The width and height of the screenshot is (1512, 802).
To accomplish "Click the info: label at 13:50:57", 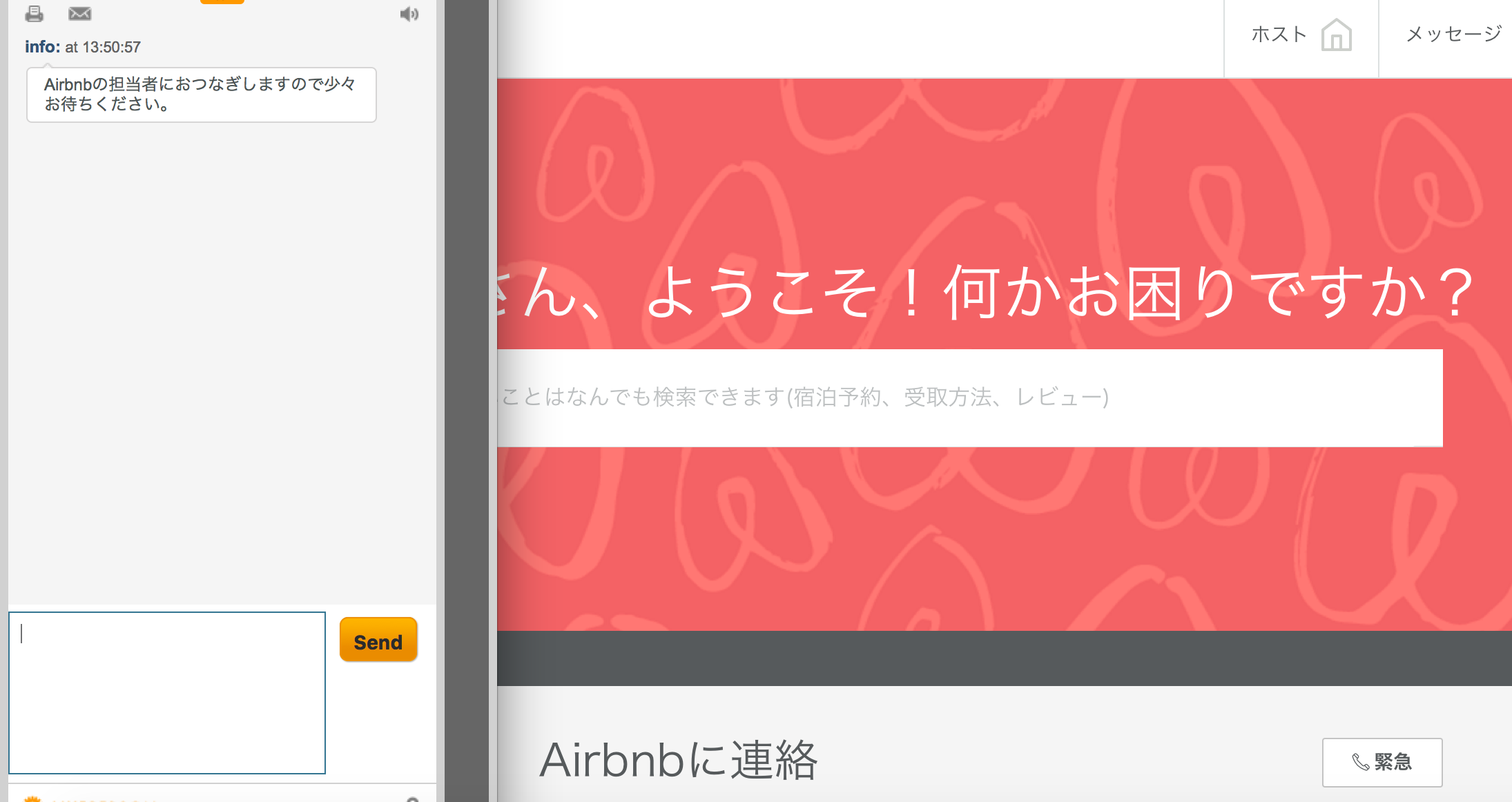I will click(42, 47).
